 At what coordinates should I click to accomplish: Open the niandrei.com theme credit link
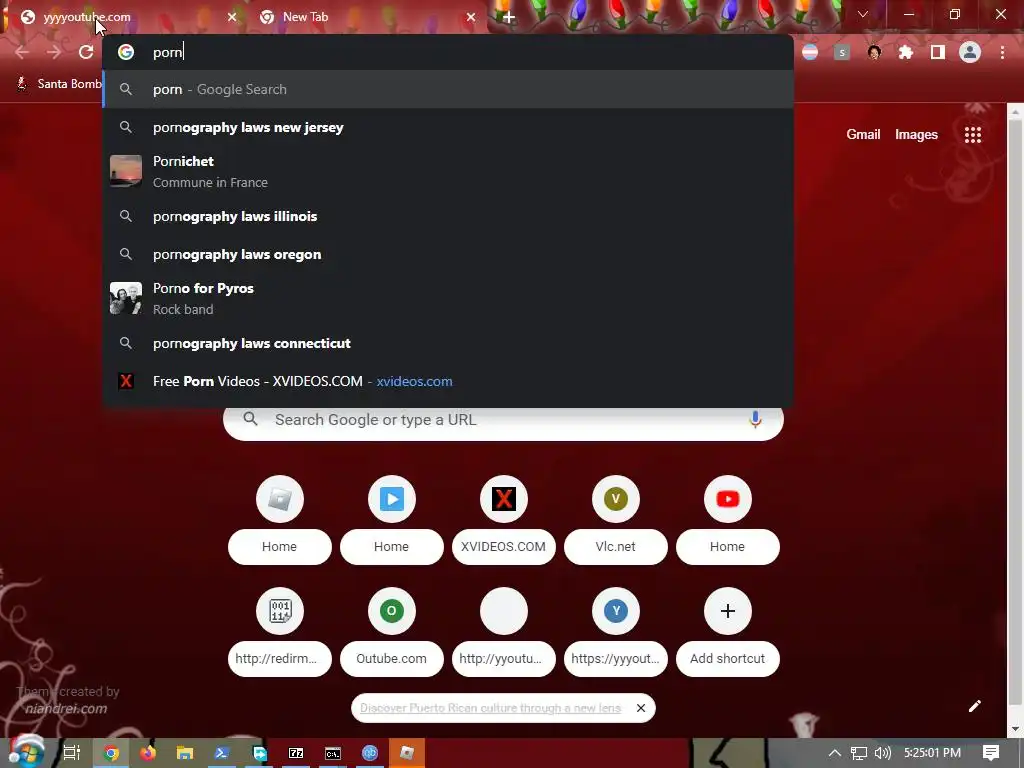(66, 709)
